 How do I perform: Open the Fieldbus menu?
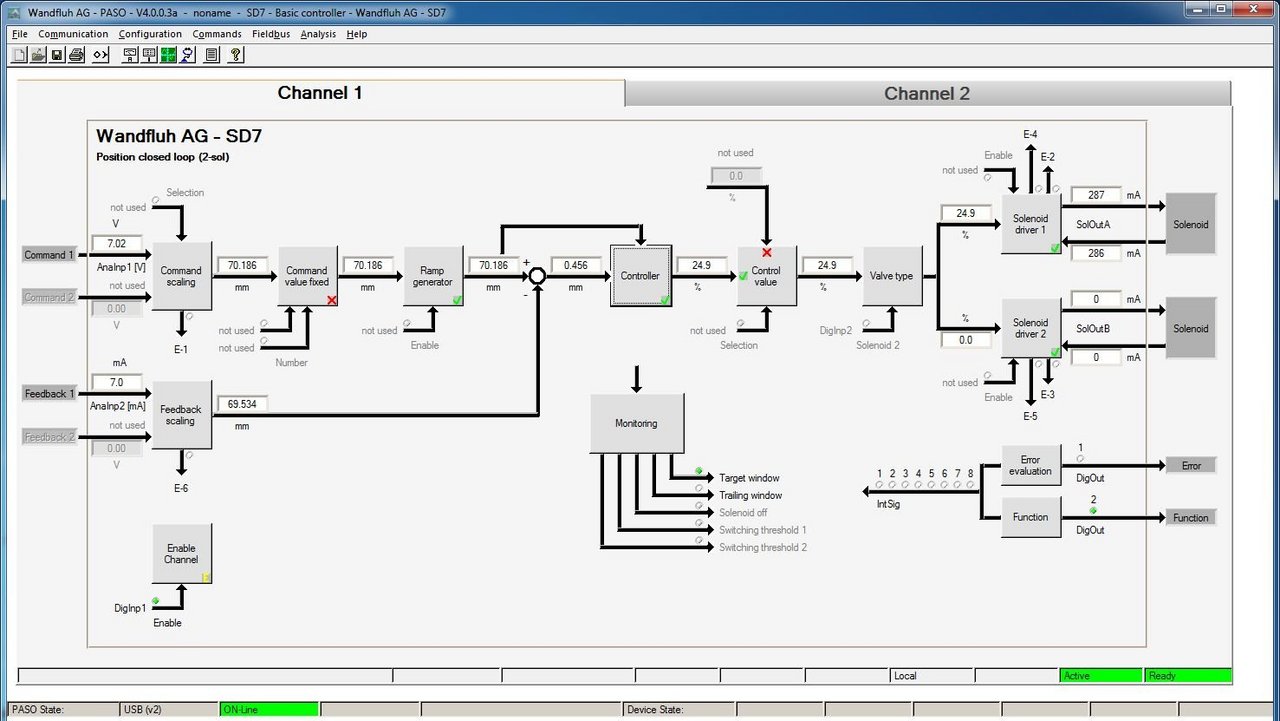[x=271, y=34]
